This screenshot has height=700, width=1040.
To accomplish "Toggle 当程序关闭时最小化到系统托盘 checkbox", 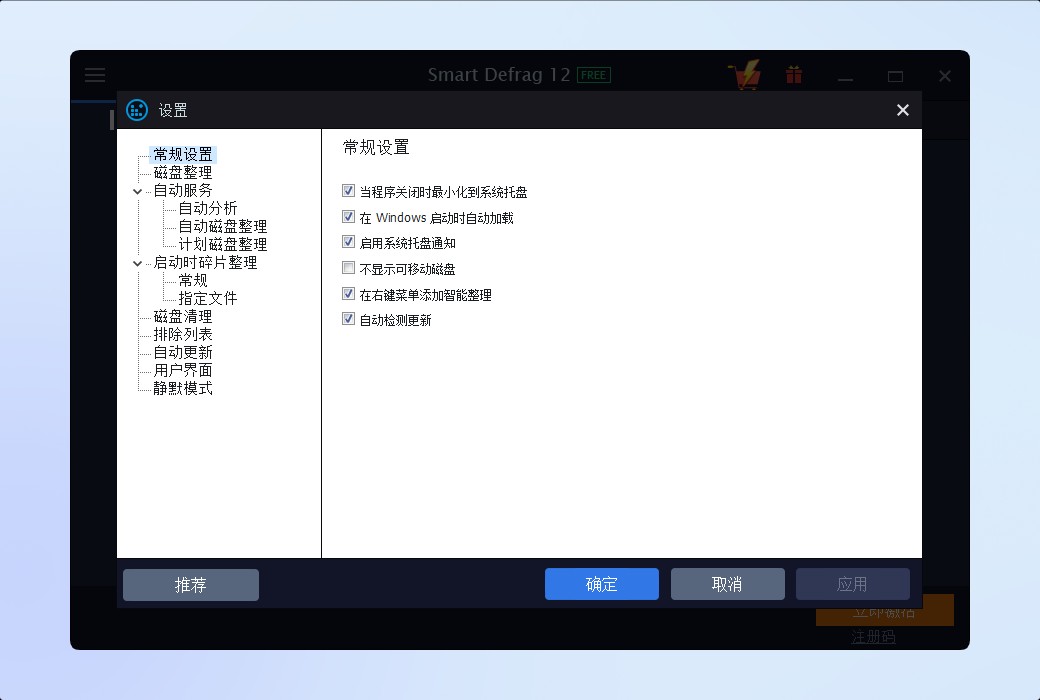I will coord(348,191).
